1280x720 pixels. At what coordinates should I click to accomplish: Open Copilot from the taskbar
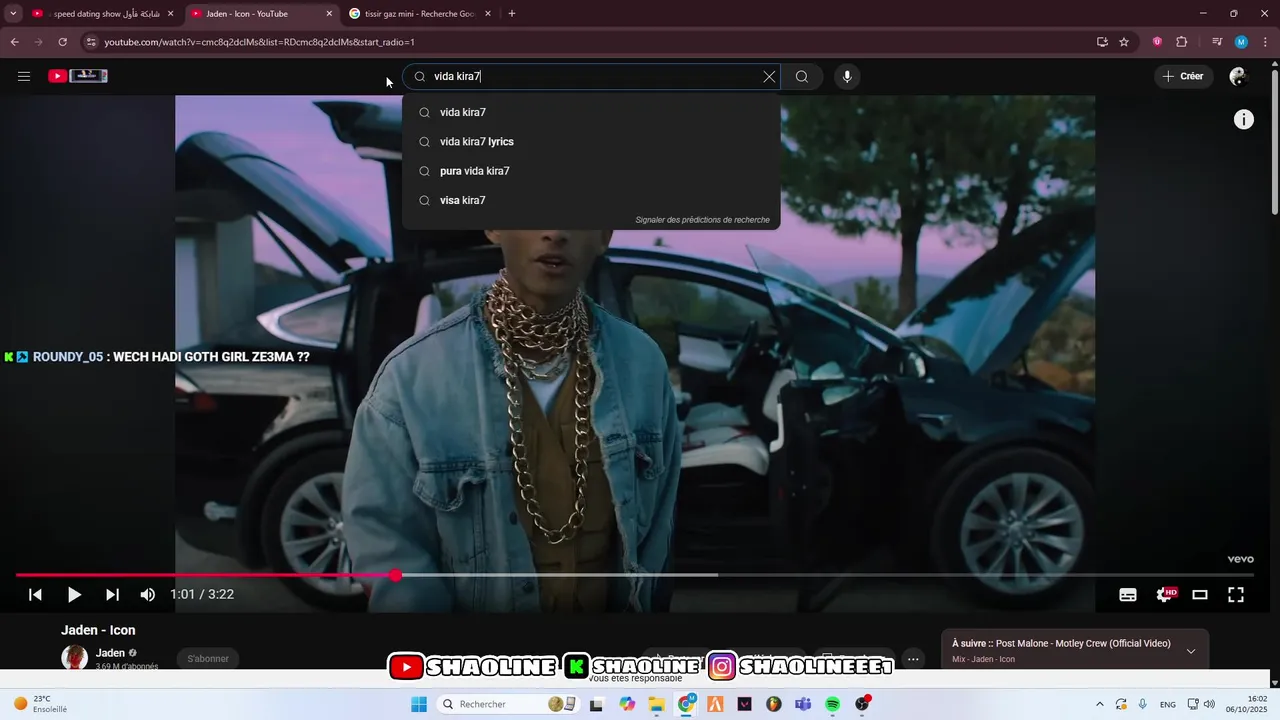click(x=627, y=704)
